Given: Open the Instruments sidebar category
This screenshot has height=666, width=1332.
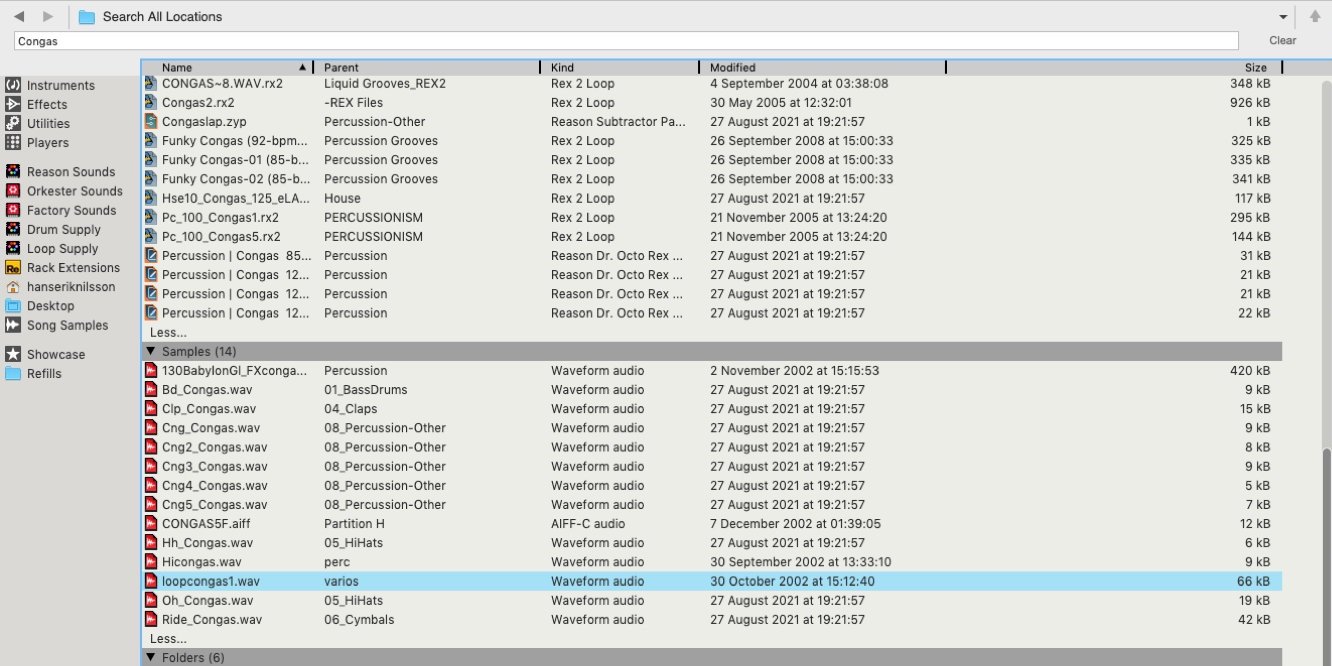Looking at the screenshot, I should tap(60, 86).
